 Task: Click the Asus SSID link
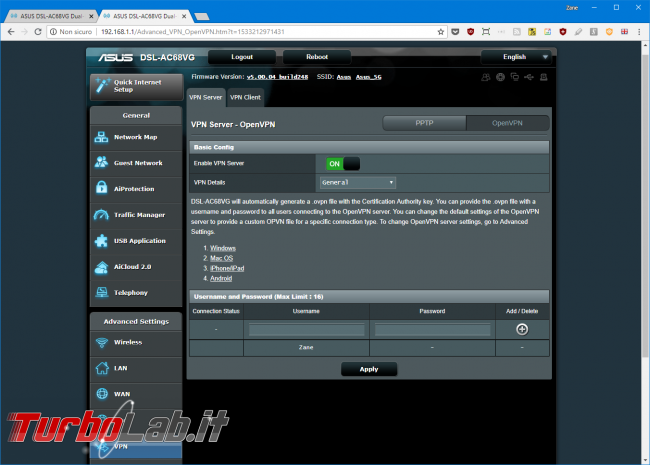[x=344, y=77]
